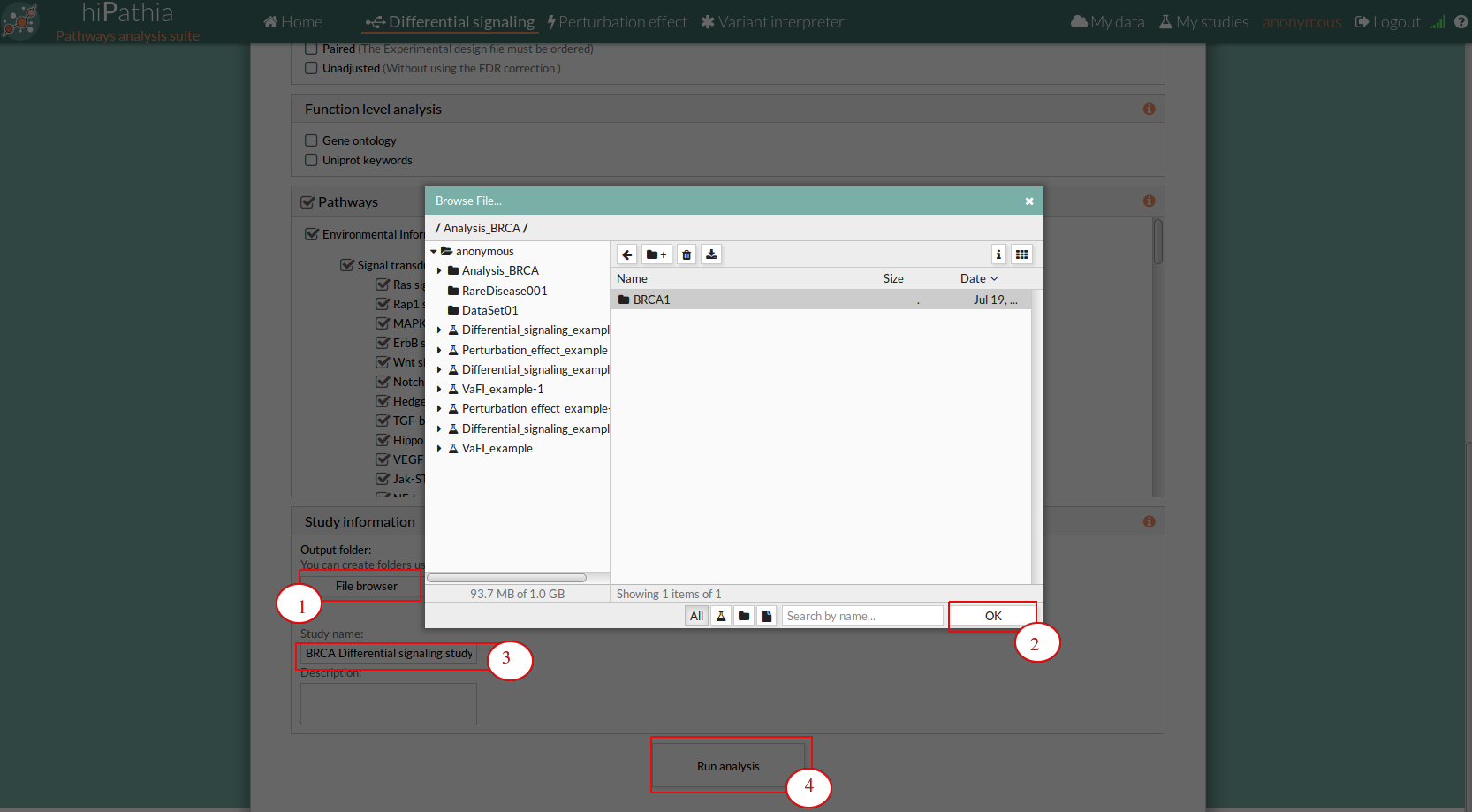The height and width of the screenshot is (812, 1472).
Task: Filter by folders using bottom folder icon
Action: [744, 616]
